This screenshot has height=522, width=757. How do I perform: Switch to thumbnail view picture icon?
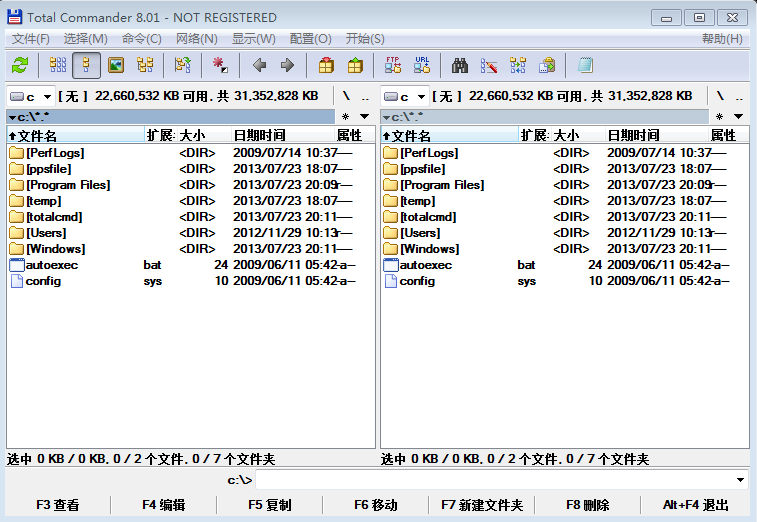[x=116, y=65]
